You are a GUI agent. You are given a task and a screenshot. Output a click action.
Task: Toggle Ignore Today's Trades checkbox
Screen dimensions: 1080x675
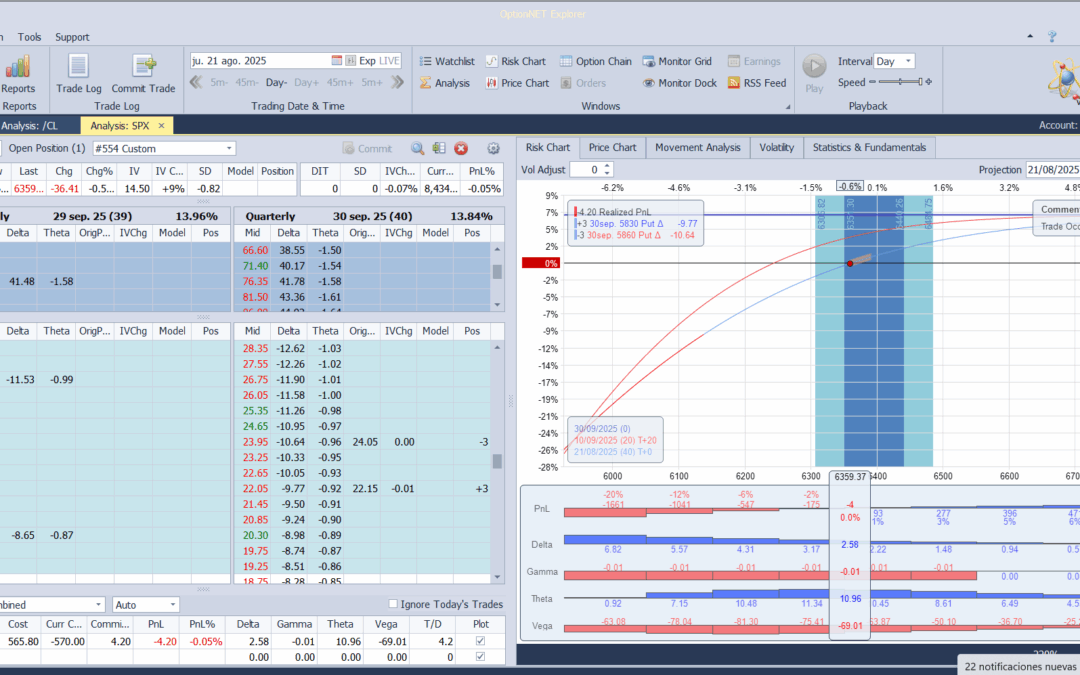[393, 604]
